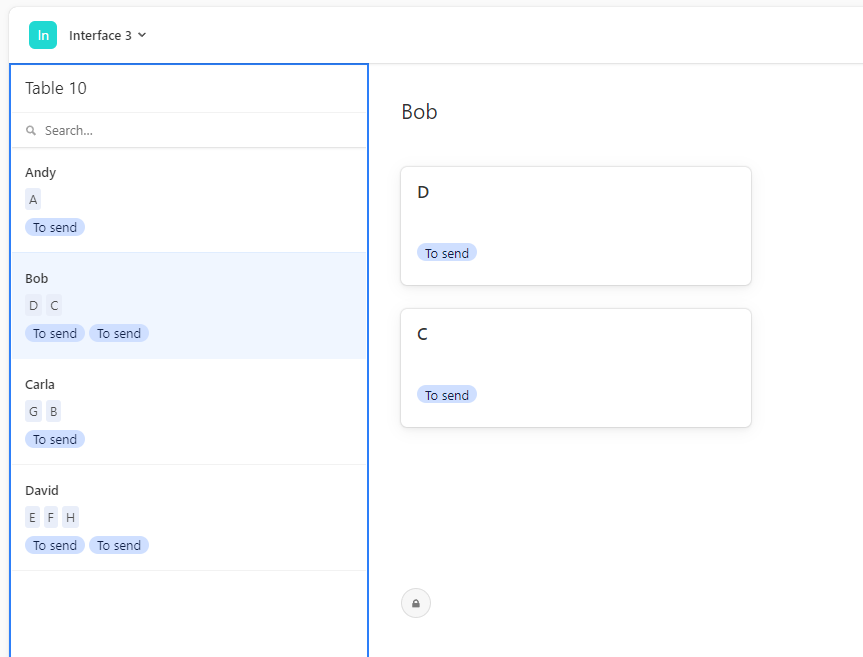Click the H chip under David
The width and height of the screenshot is (863, 657).
[70, 518]
